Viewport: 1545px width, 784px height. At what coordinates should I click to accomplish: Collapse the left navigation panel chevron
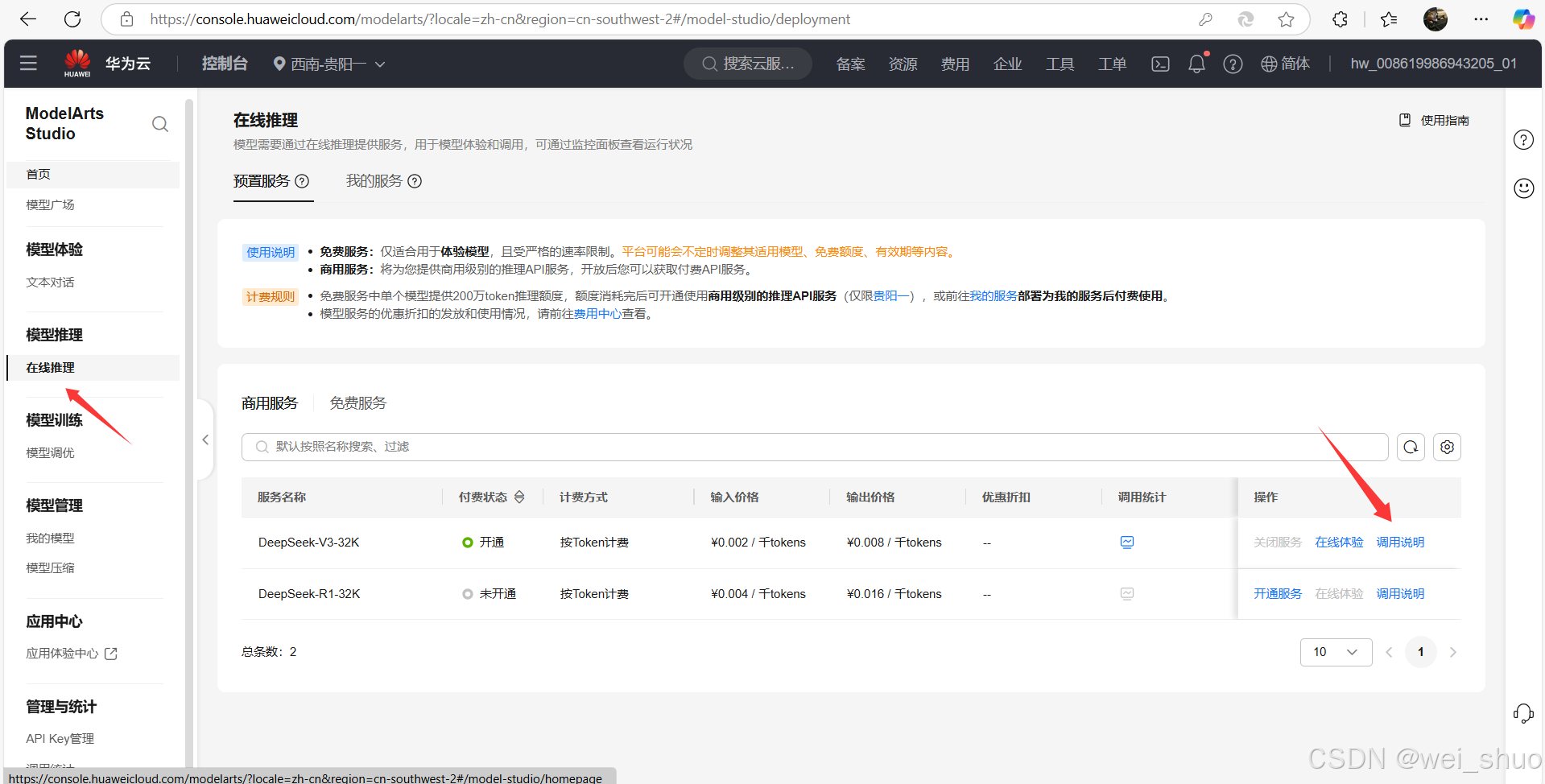click(x=205, y=439)
